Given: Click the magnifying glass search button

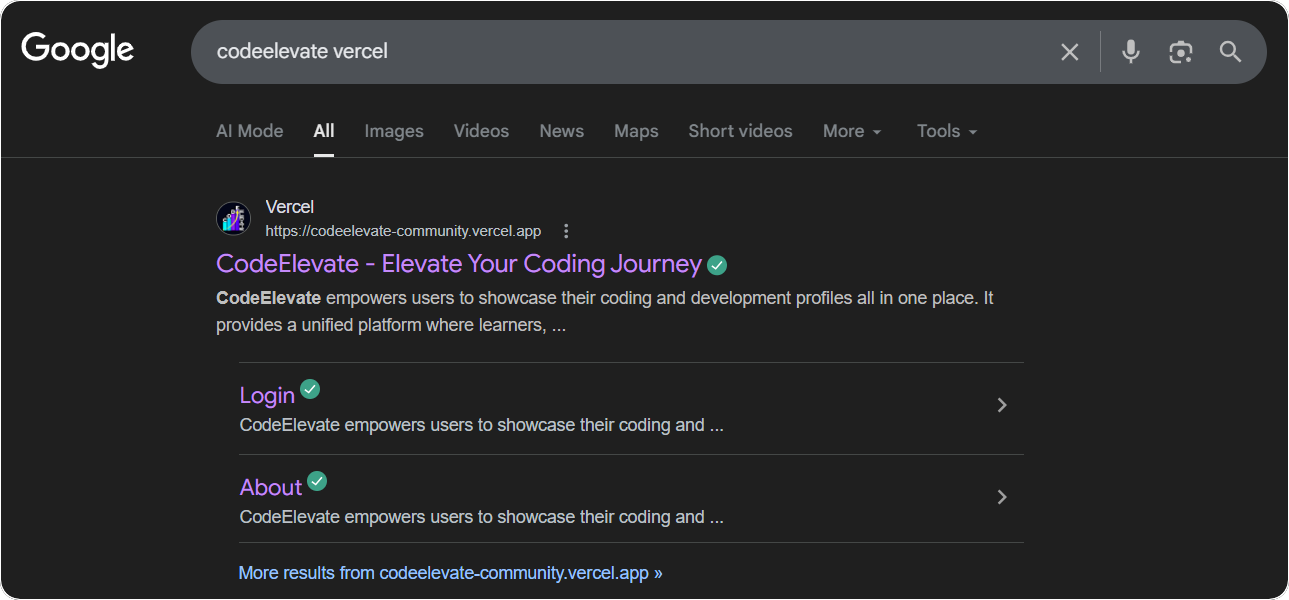Looking at the screenshot, I should coord(1231,52).
